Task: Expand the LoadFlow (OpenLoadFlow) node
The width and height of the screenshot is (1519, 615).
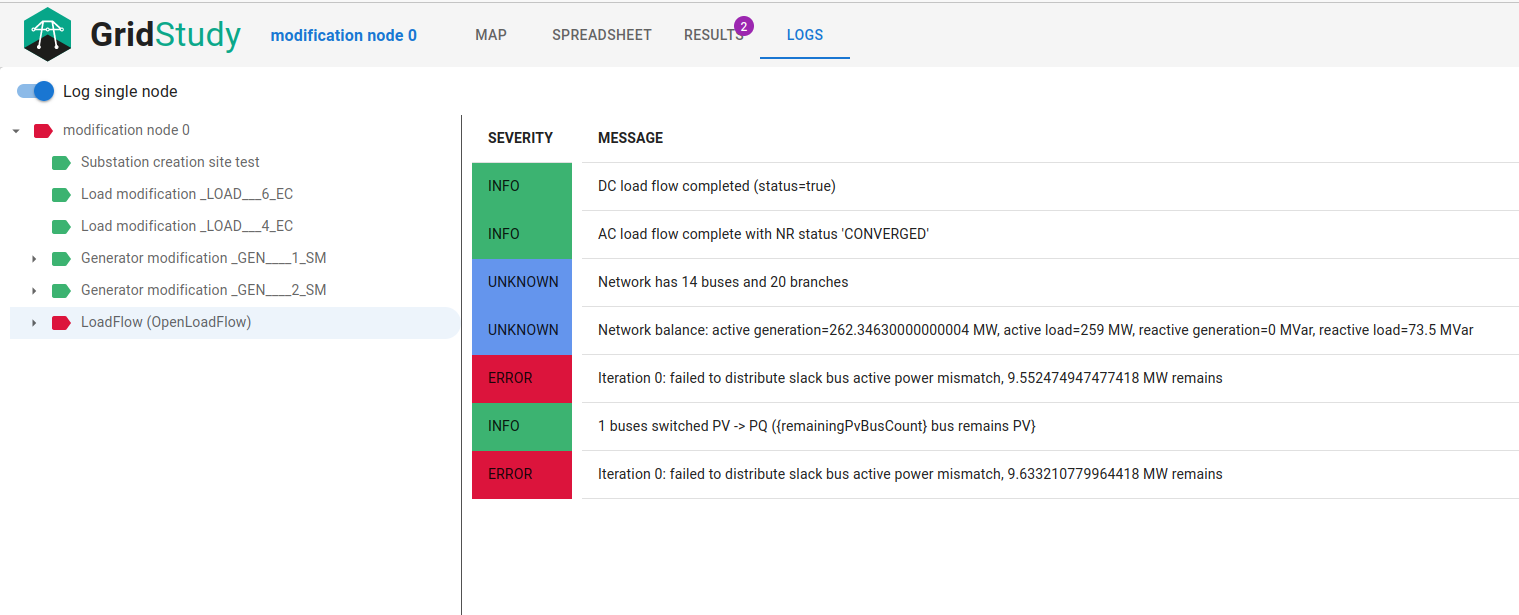Action: coord(34,323)
